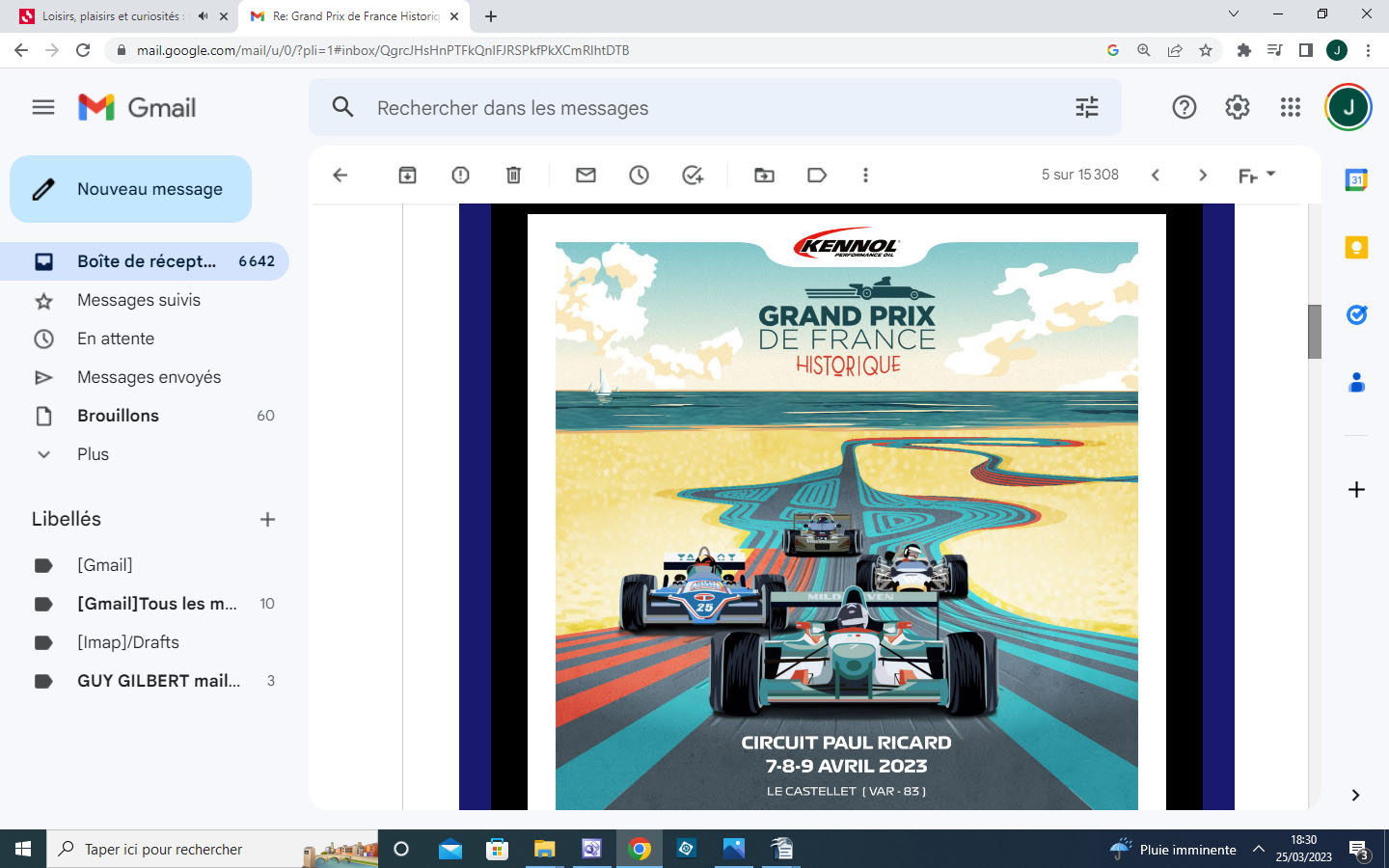
Task: Open Boîte de réception folder
Action: (145, 261)
